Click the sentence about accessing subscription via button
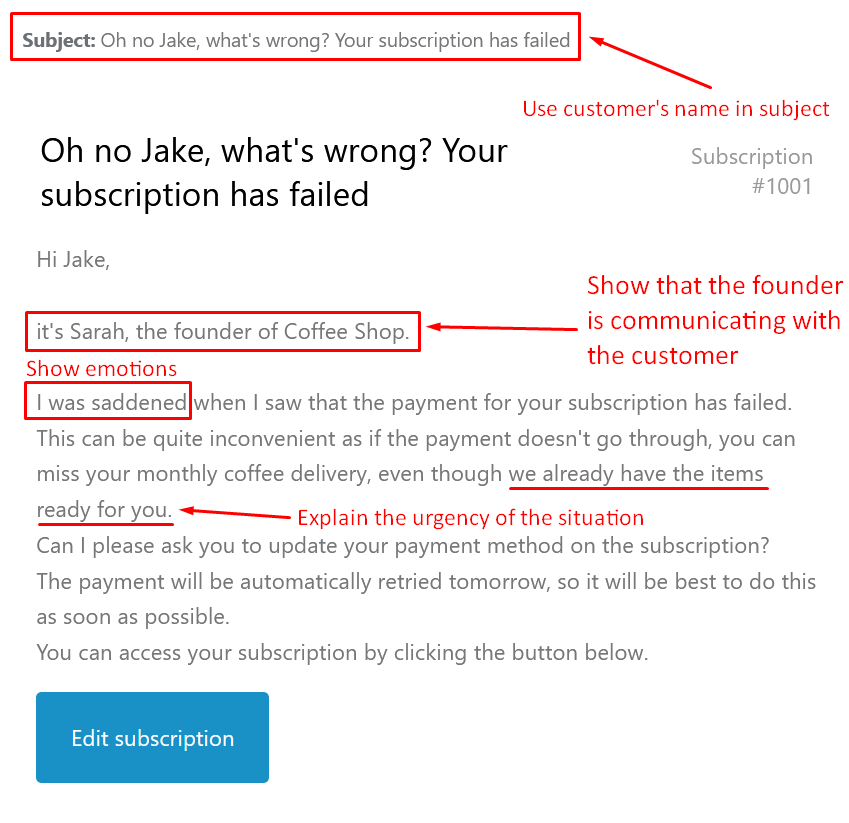849x823 pixels. [x=342, y=652]
